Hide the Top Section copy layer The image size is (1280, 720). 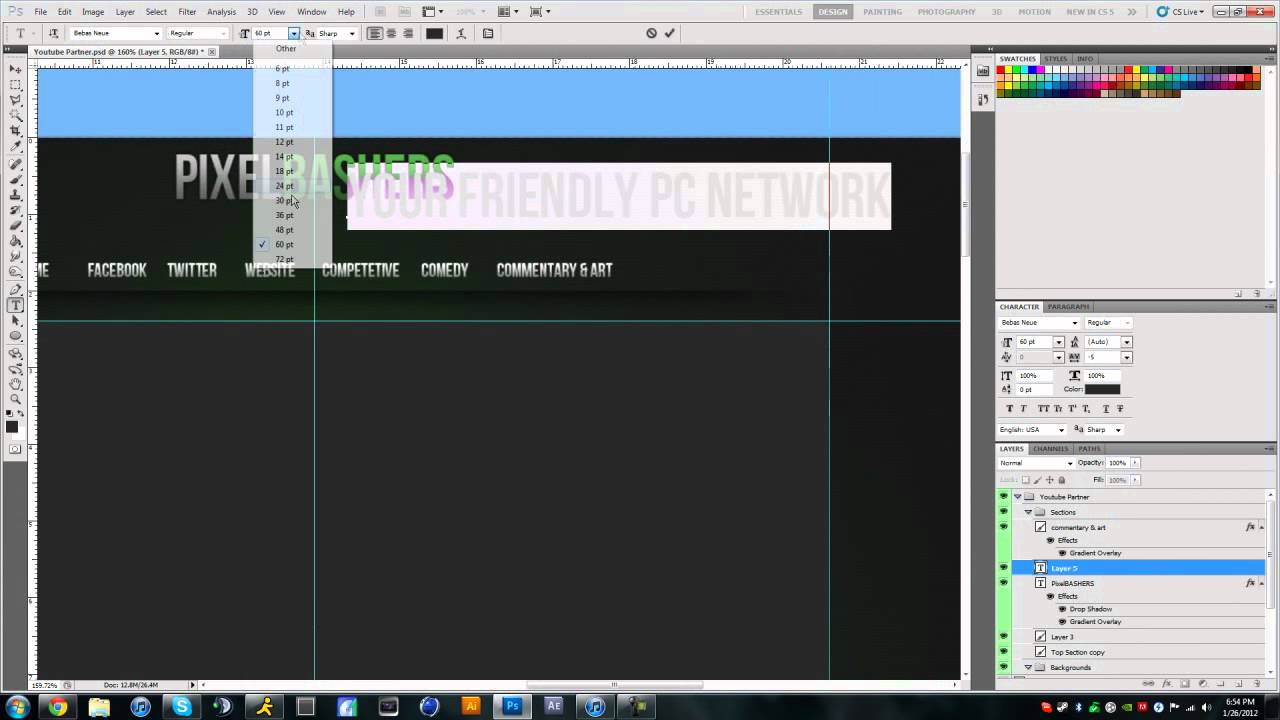1003,652
